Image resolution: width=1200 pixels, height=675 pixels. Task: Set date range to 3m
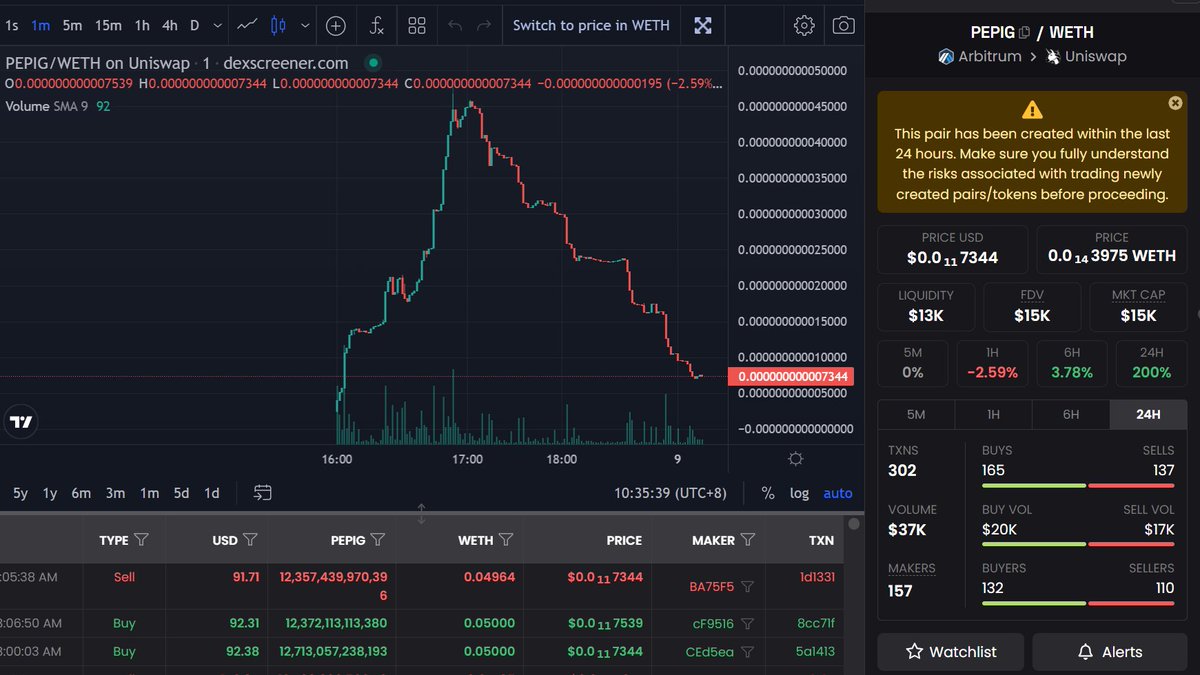click(116, 493)
